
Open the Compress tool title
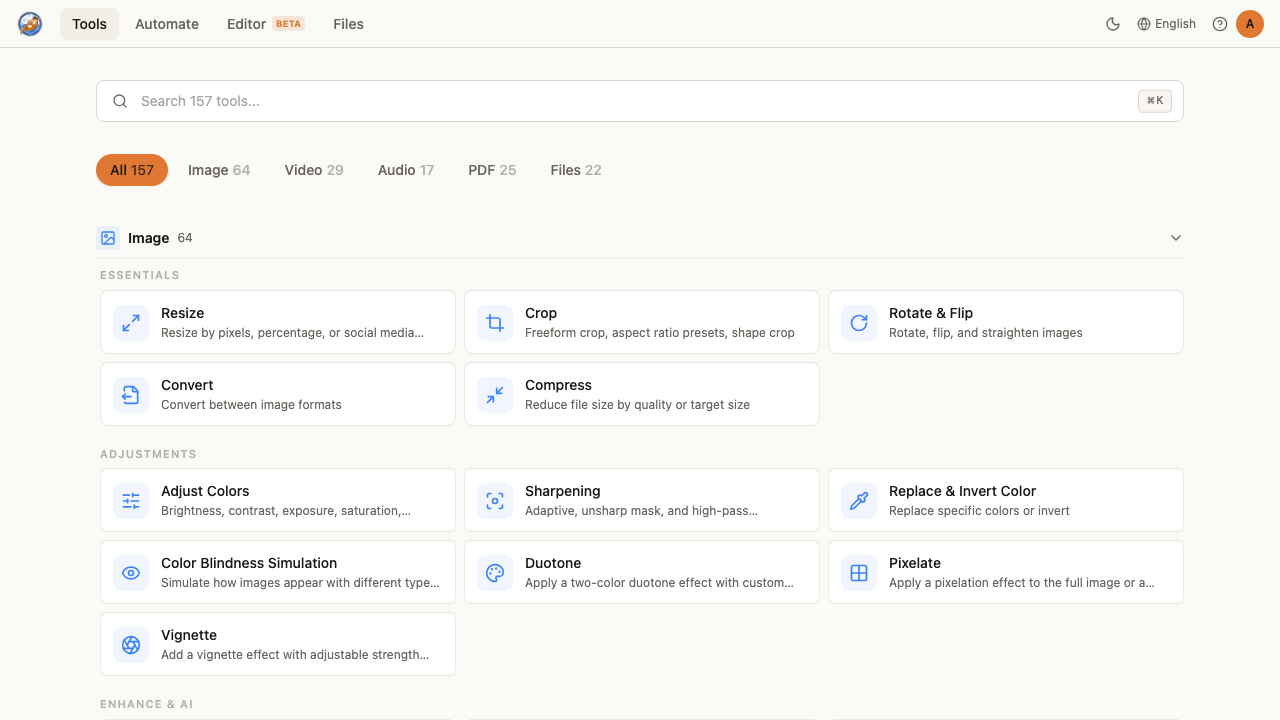[558, 385]
